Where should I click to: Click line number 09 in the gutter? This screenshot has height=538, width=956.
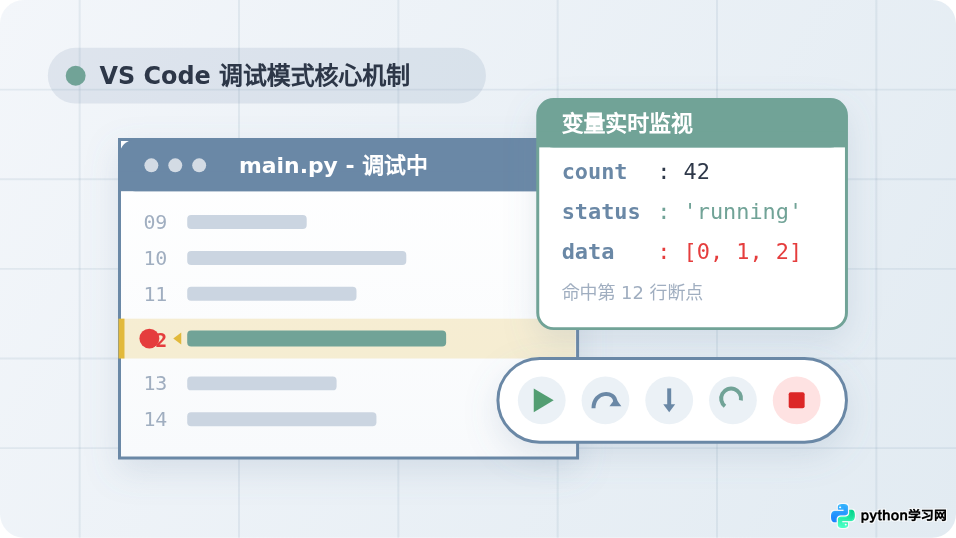pyautogui.click(x=155, y=222)
